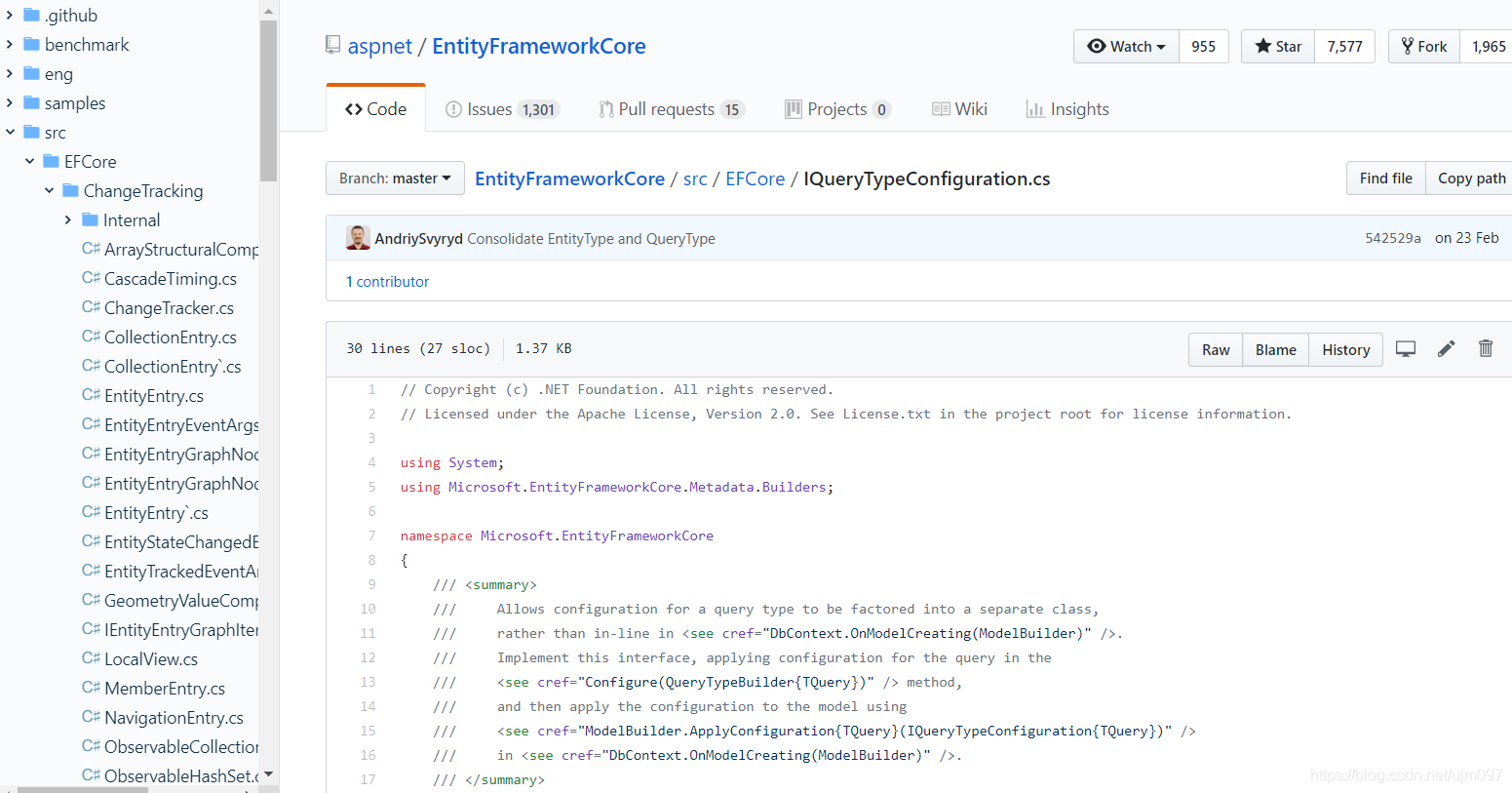Open the Branch: master dropdown

click(395, 178)
